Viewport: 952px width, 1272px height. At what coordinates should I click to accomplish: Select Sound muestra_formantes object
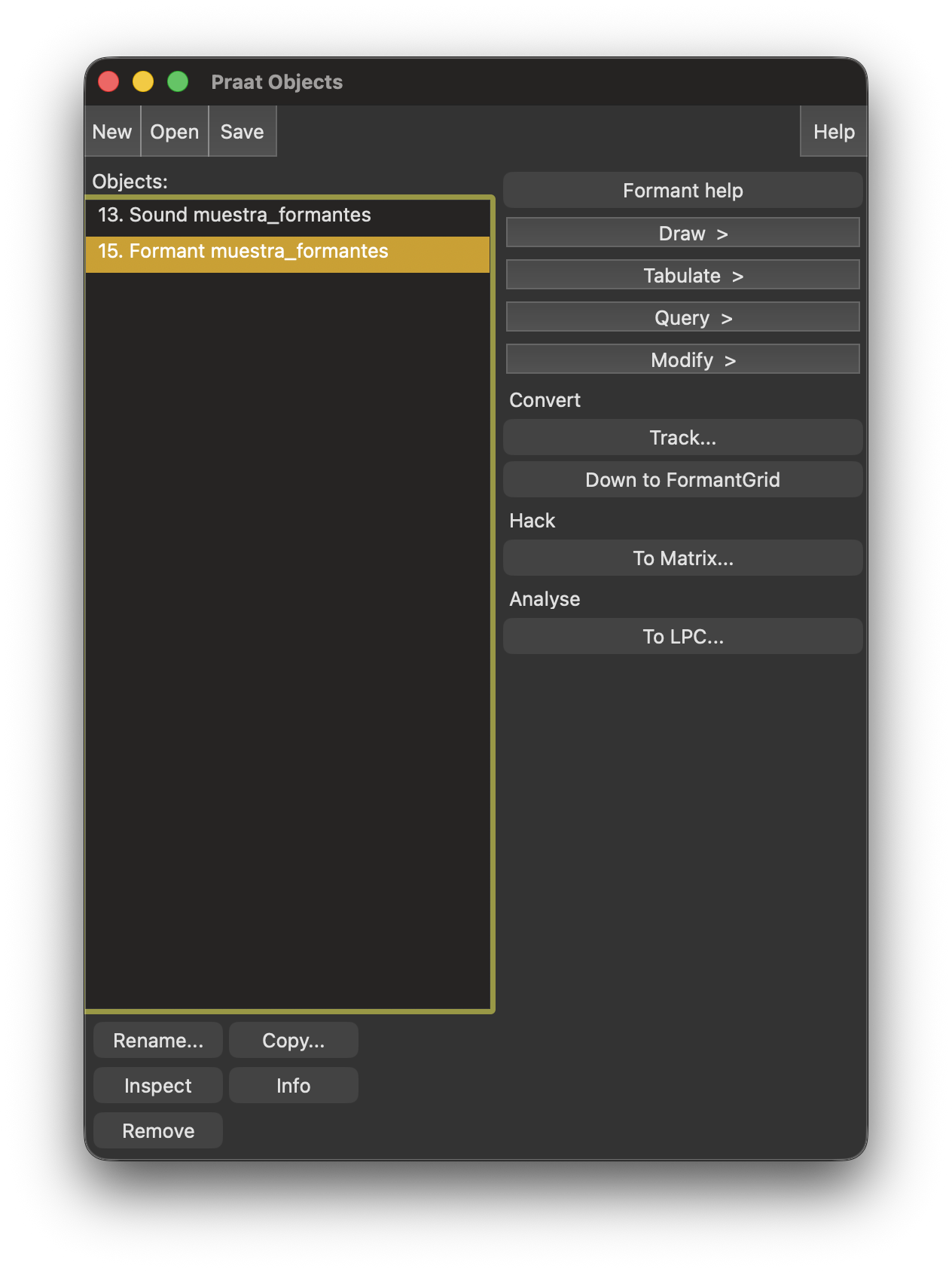(x=234, y=216)
